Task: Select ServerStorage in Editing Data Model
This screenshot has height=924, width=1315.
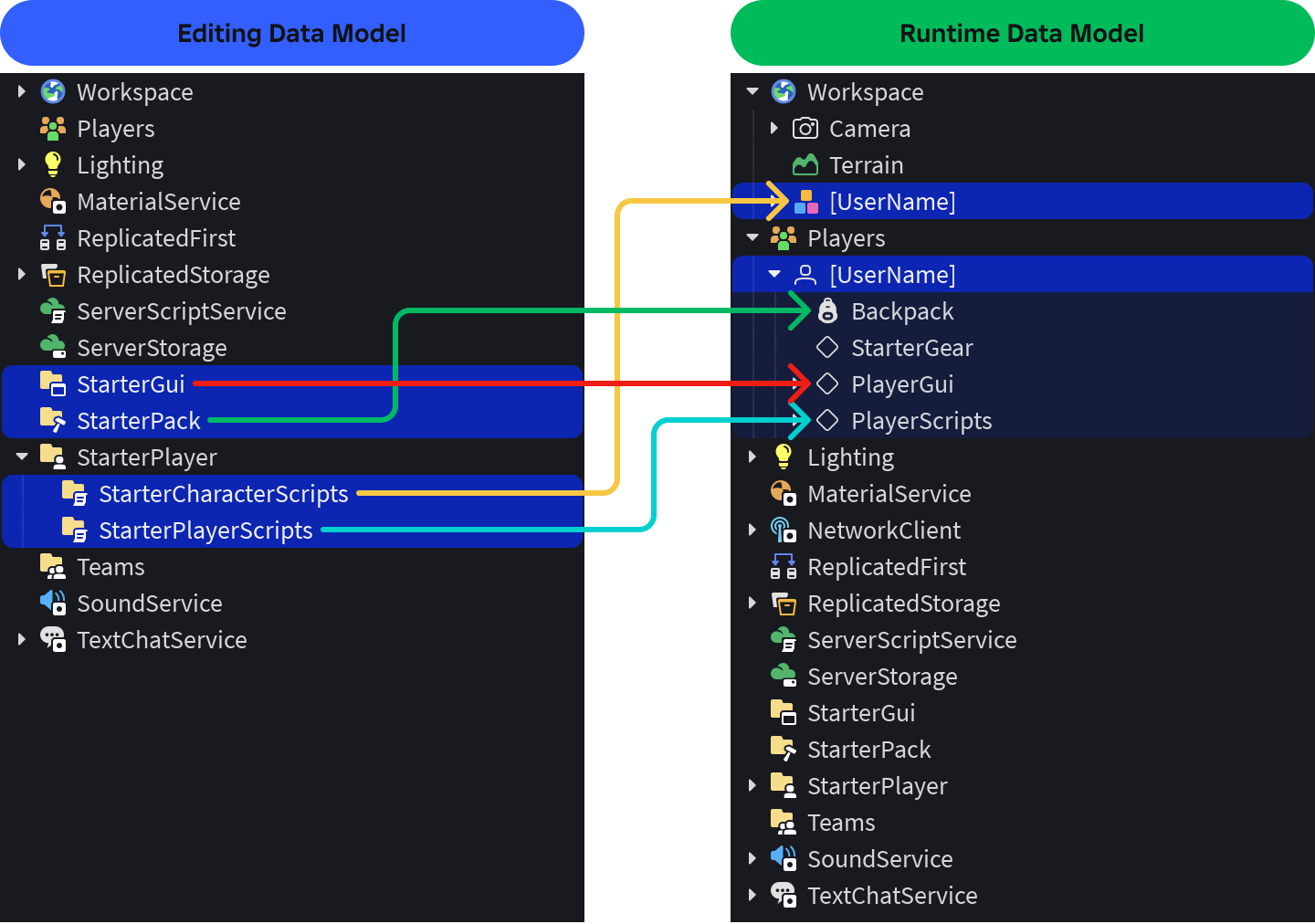Action: click(292, 347)
